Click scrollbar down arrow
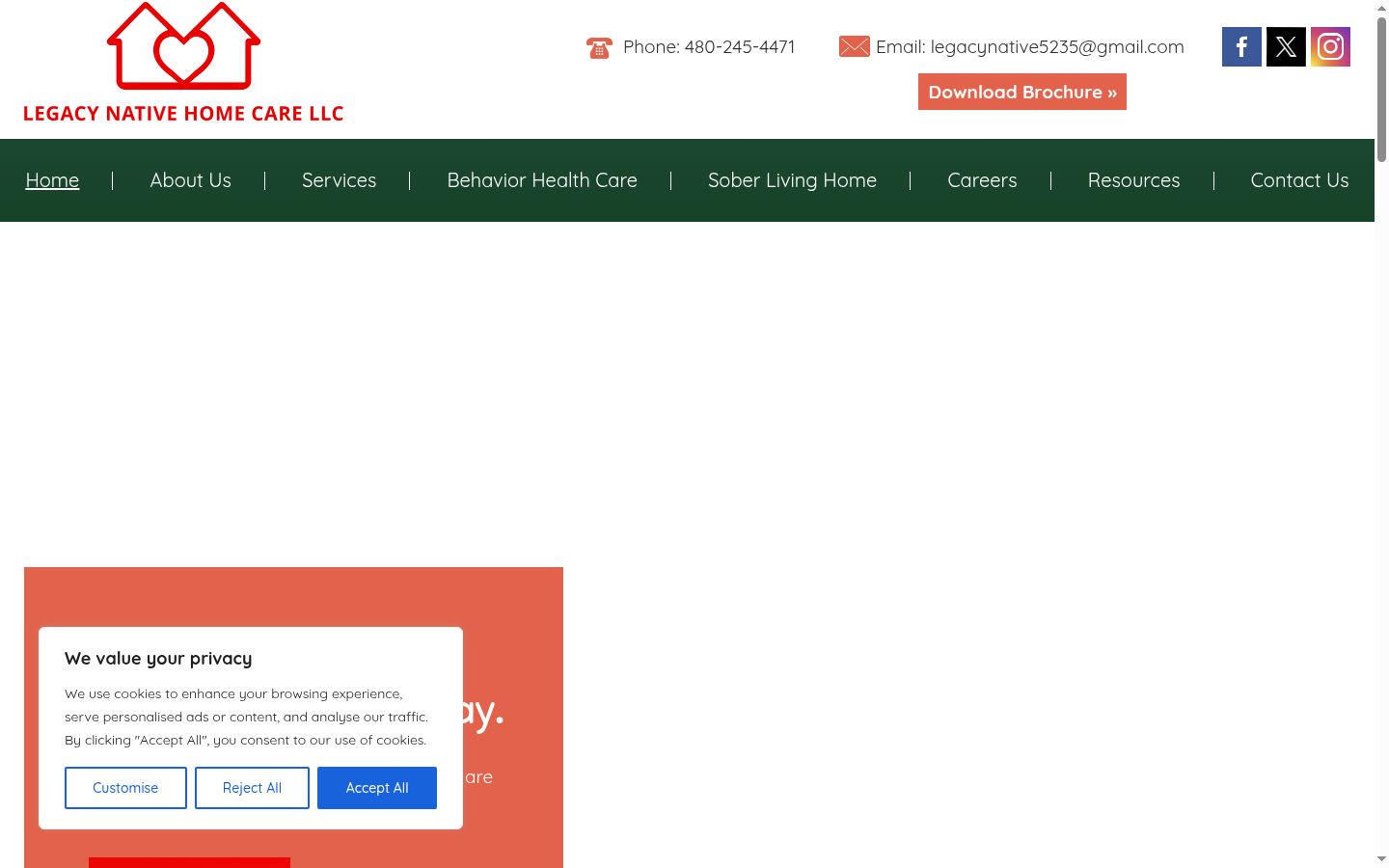This screenshot has height=868, width=1389. click(x=1381, y=858)
